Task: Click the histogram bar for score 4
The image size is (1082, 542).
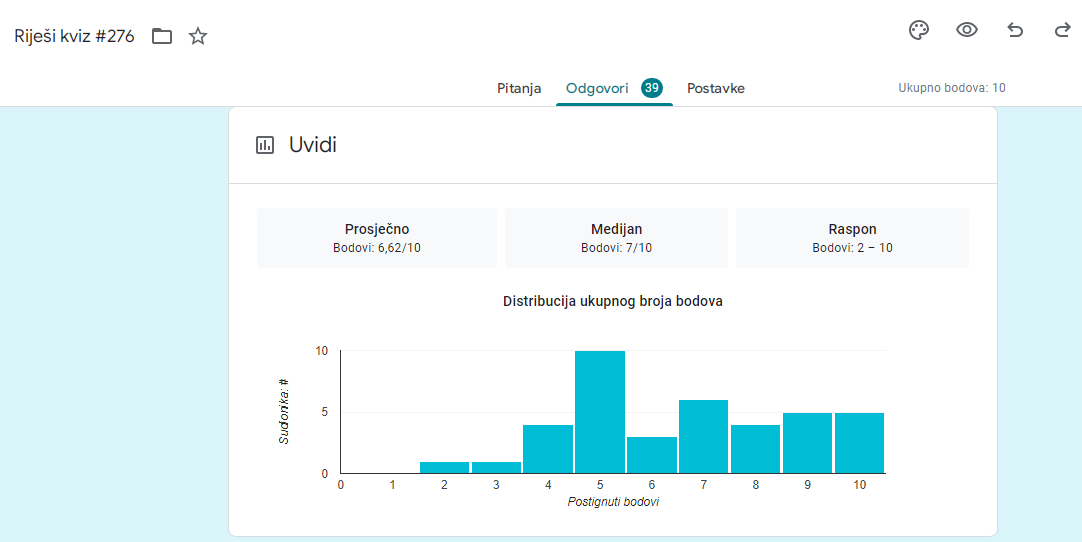Action: [x=548, y=449]
